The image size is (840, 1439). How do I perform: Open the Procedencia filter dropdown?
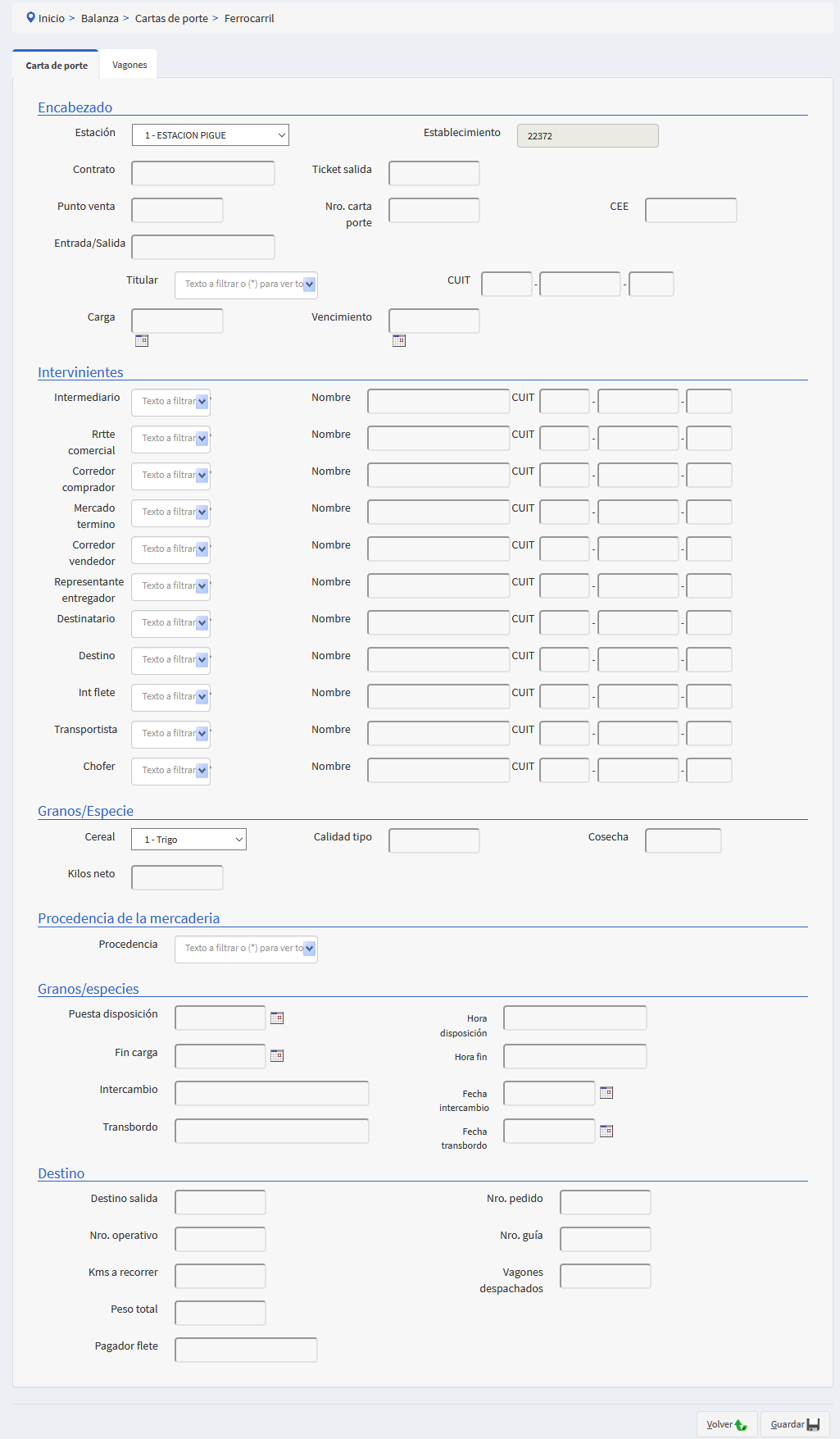(310, 949)
